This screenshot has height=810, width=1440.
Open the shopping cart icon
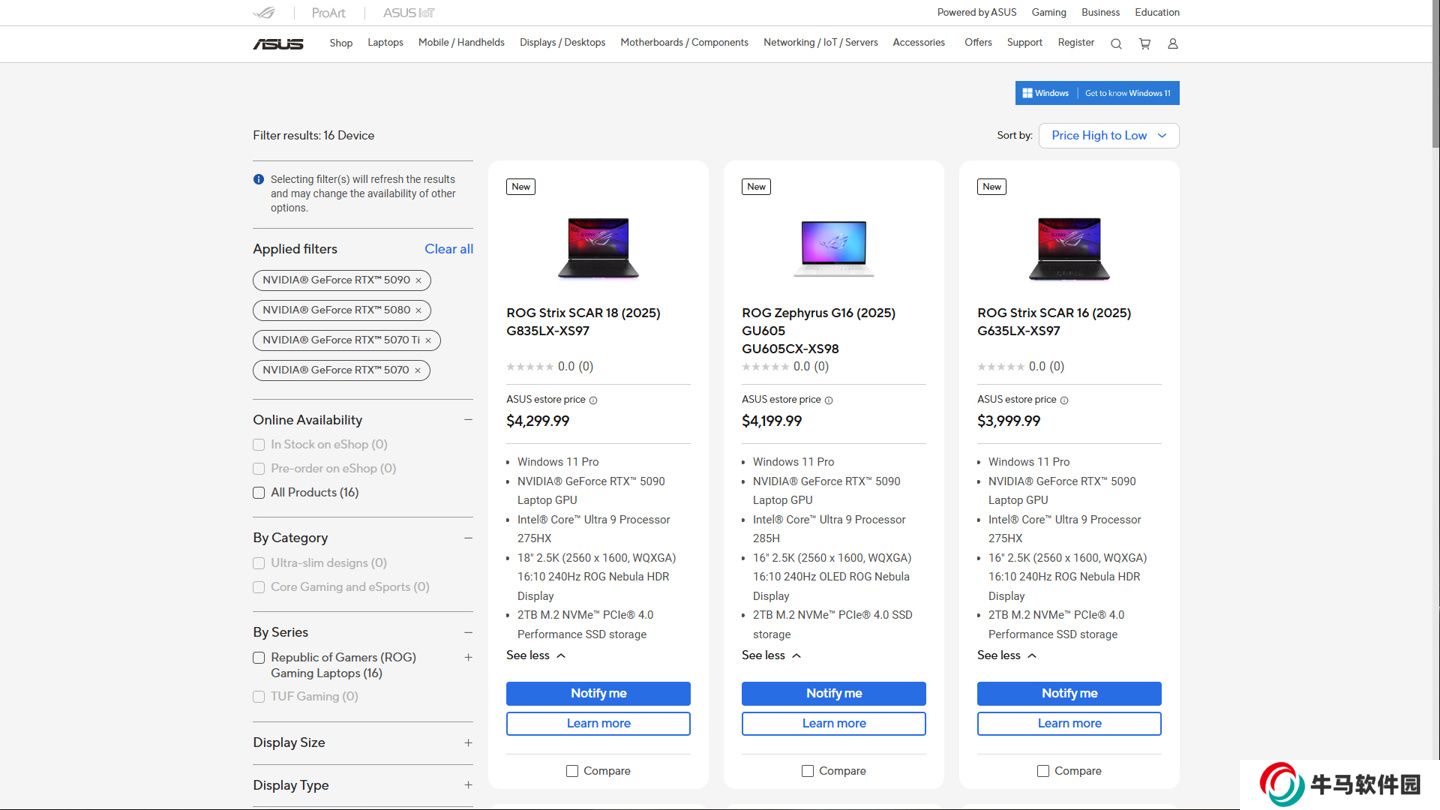click(x=1145, y=43)
